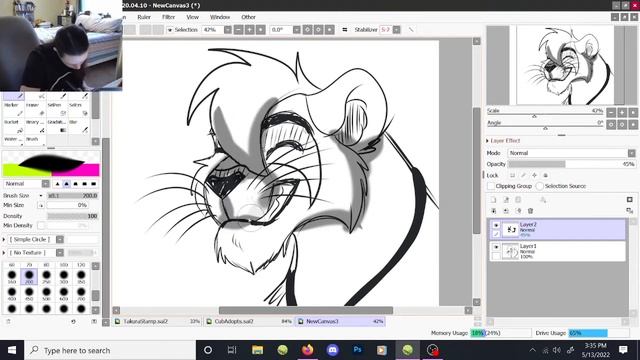Select the Brush tool below Binary

[35, 140]
